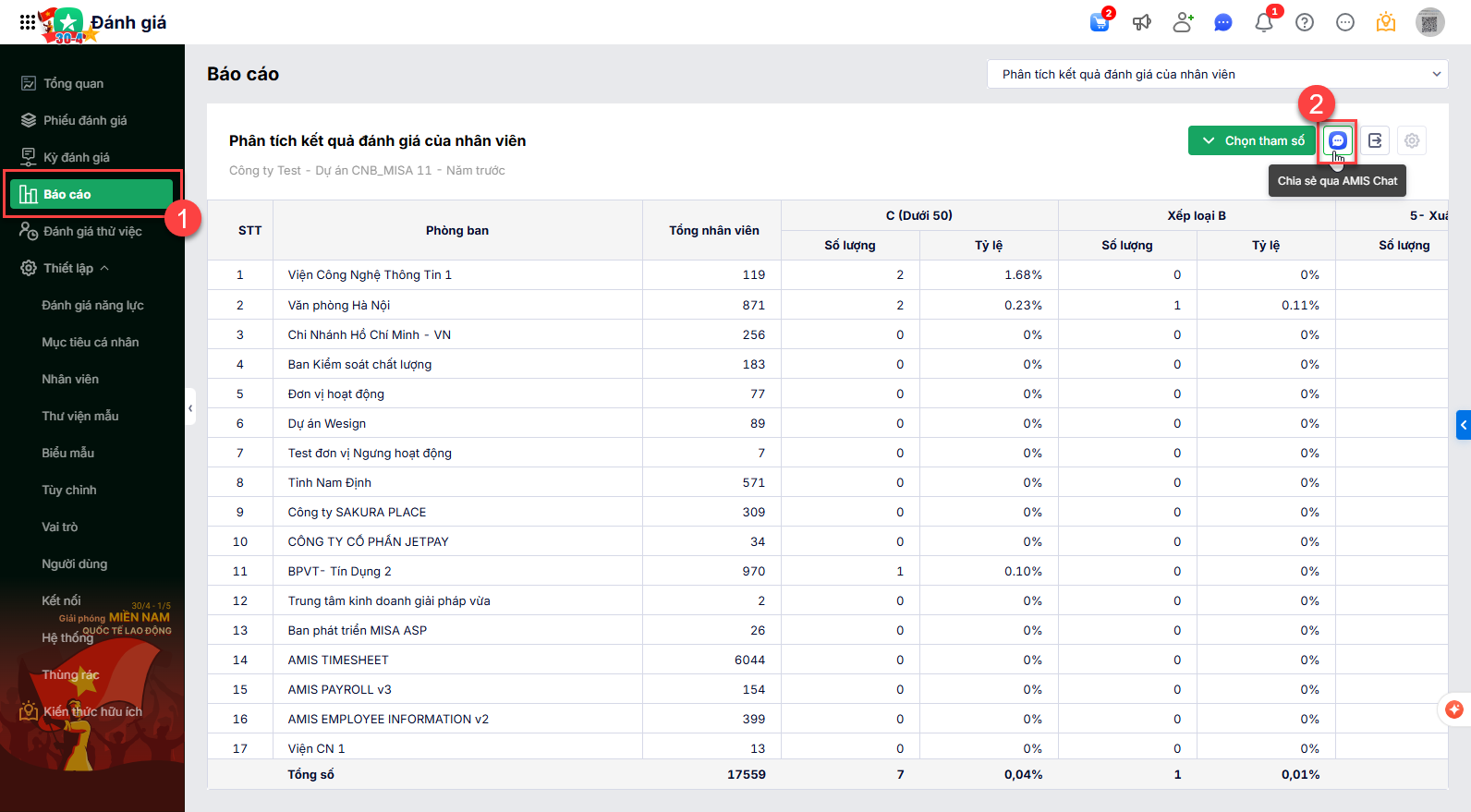Open the help question mark icon

tap(1305, 22)
